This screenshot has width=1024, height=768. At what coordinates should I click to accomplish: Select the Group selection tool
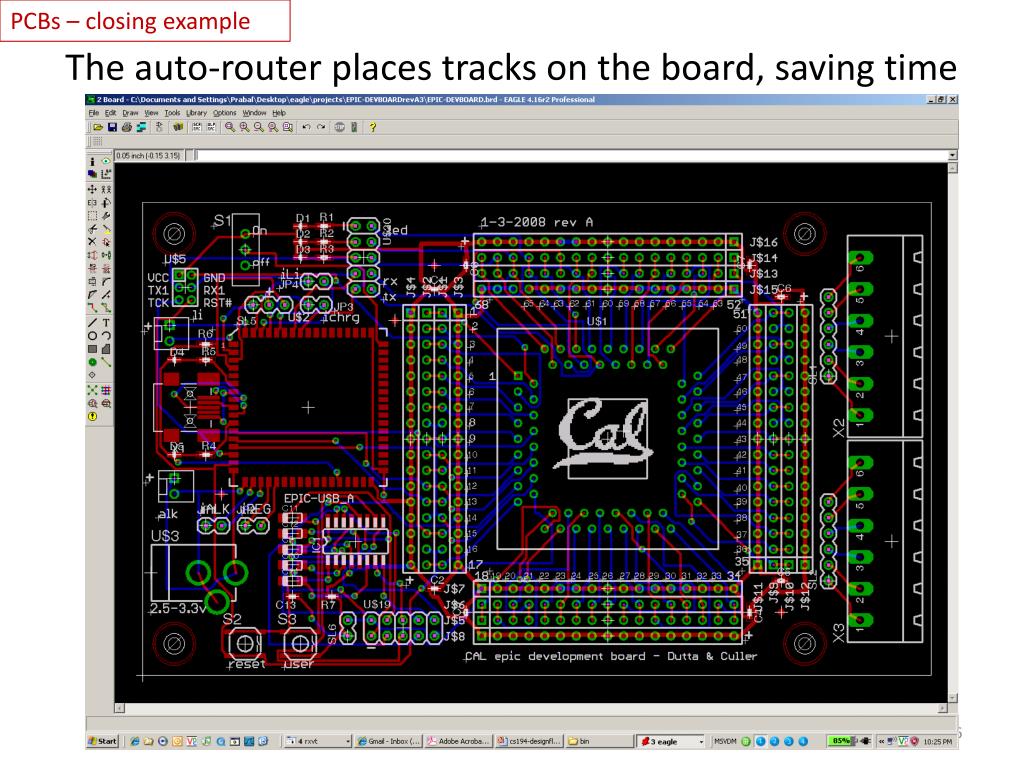click(x=92, y=216)
